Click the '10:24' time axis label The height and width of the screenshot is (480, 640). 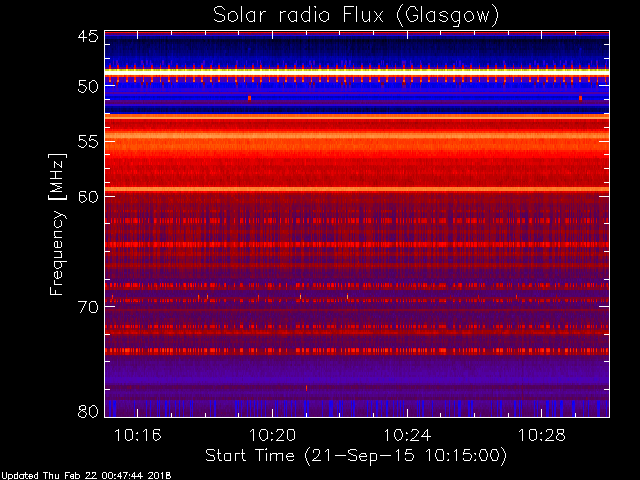[x=407, y=435]
